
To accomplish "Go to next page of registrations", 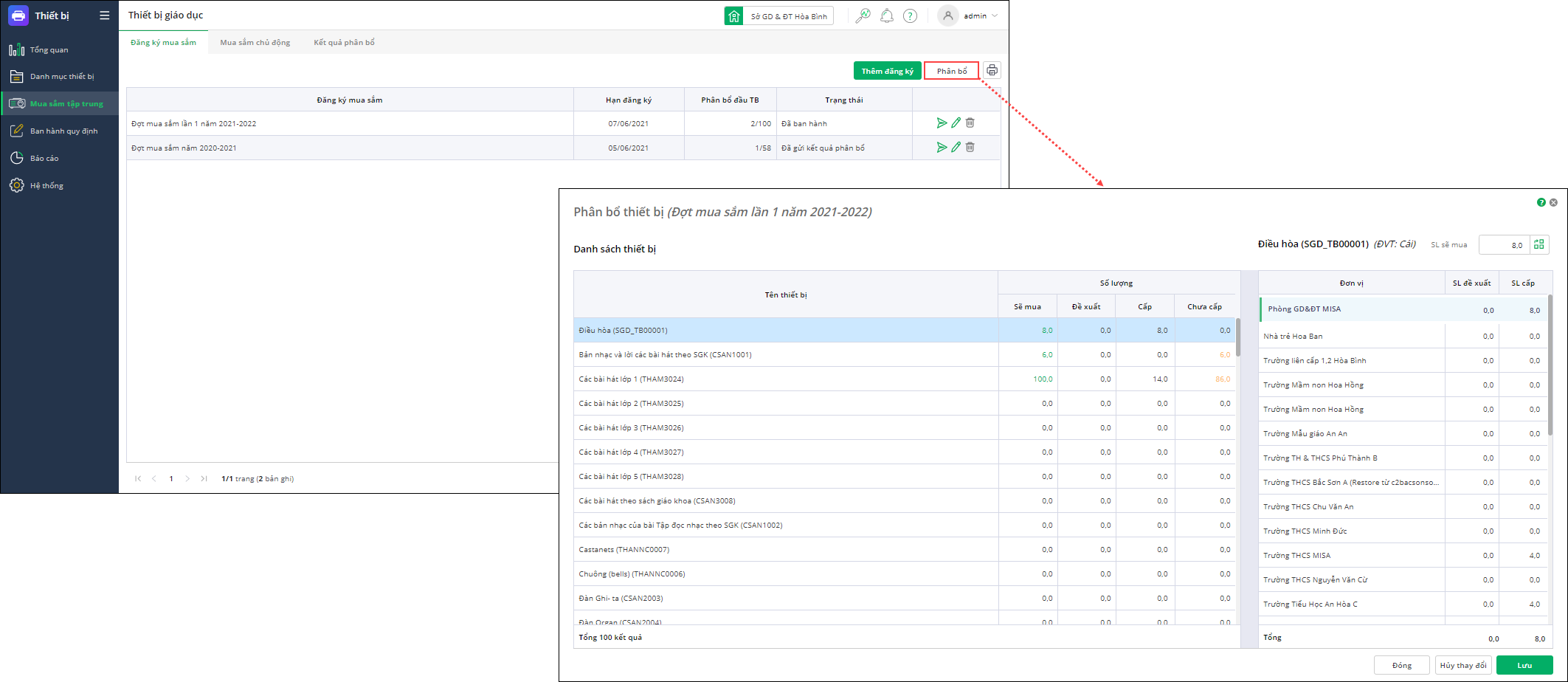I will [187, 478].
